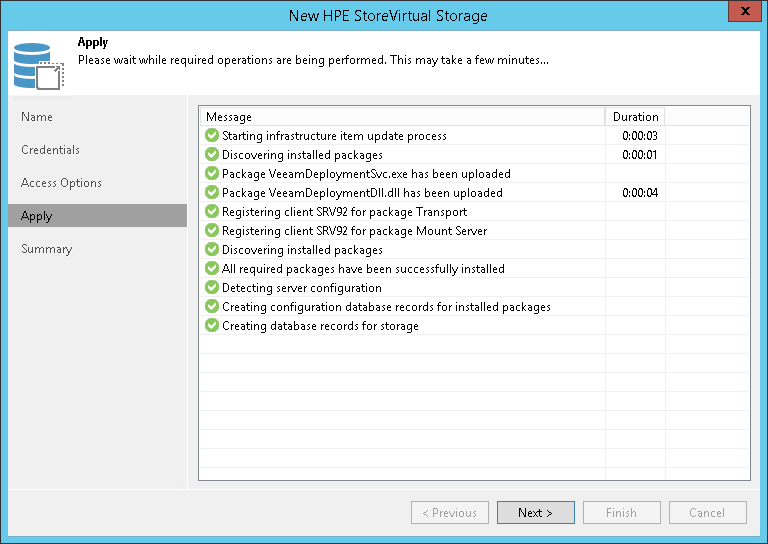Go to the Credentials step
The image size is (768, 544).
pyautogui.click(x=50, y=150)
